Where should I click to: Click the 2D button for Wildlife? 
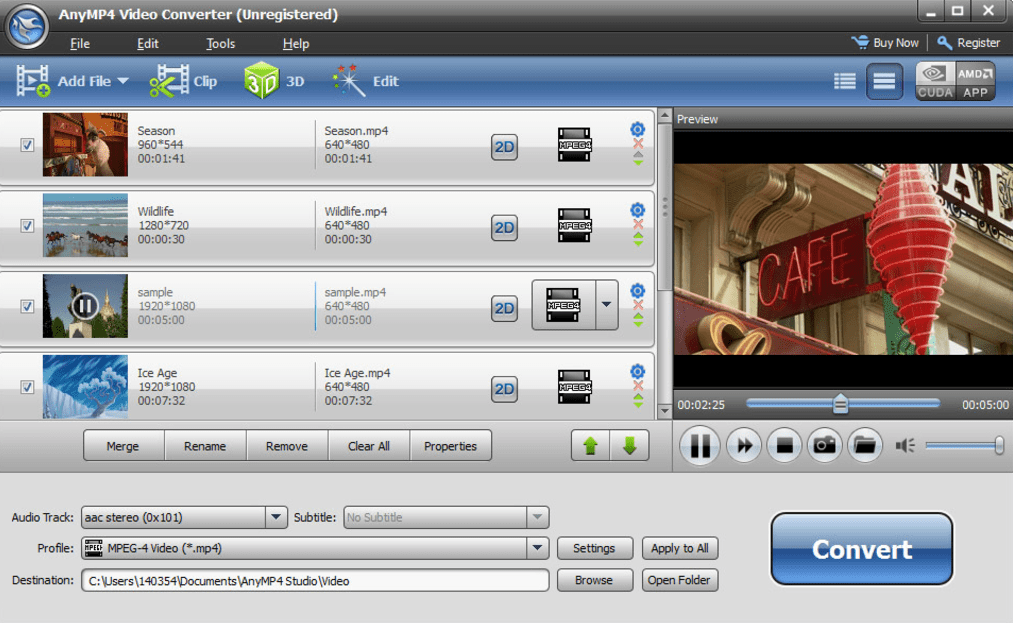pos(505,228)
